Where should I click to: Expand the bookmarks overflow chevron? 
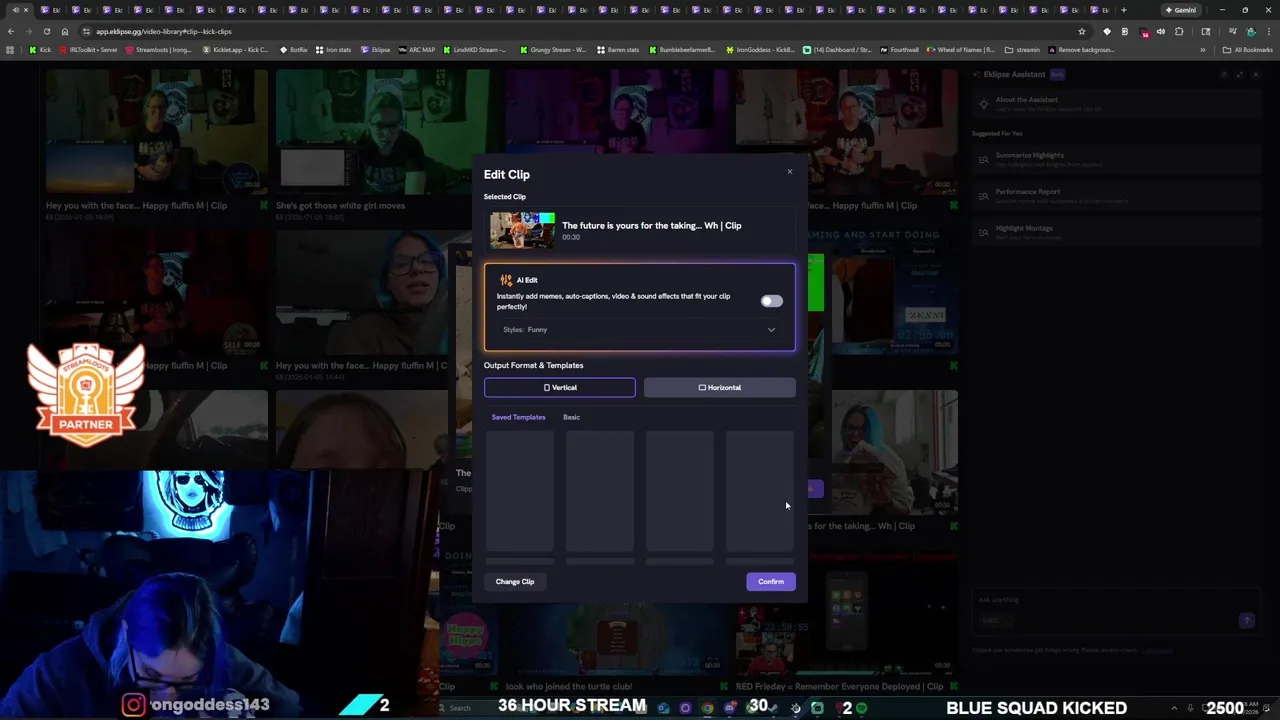click(x=1203, y=50)
